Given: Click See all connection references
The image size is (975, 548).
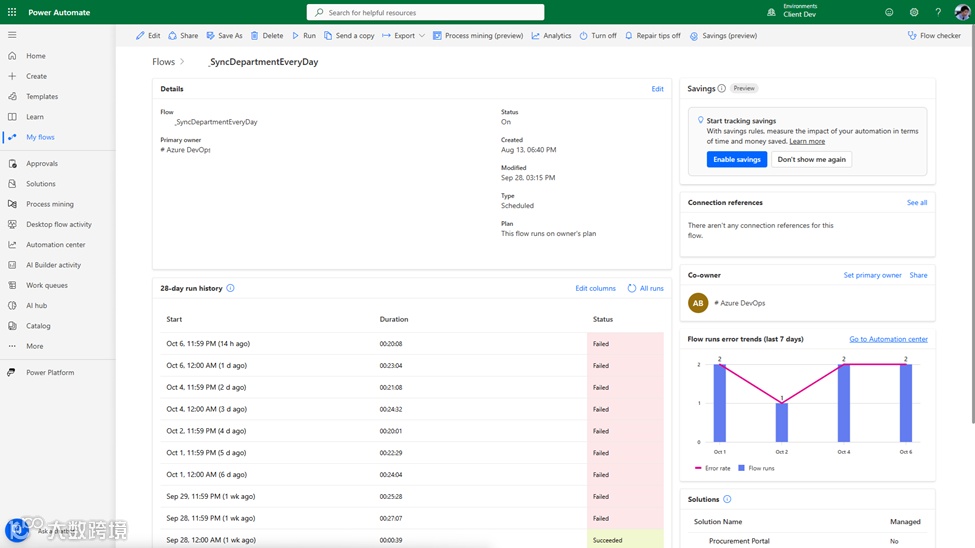Looking at the screenshot, I should (917, 203).
